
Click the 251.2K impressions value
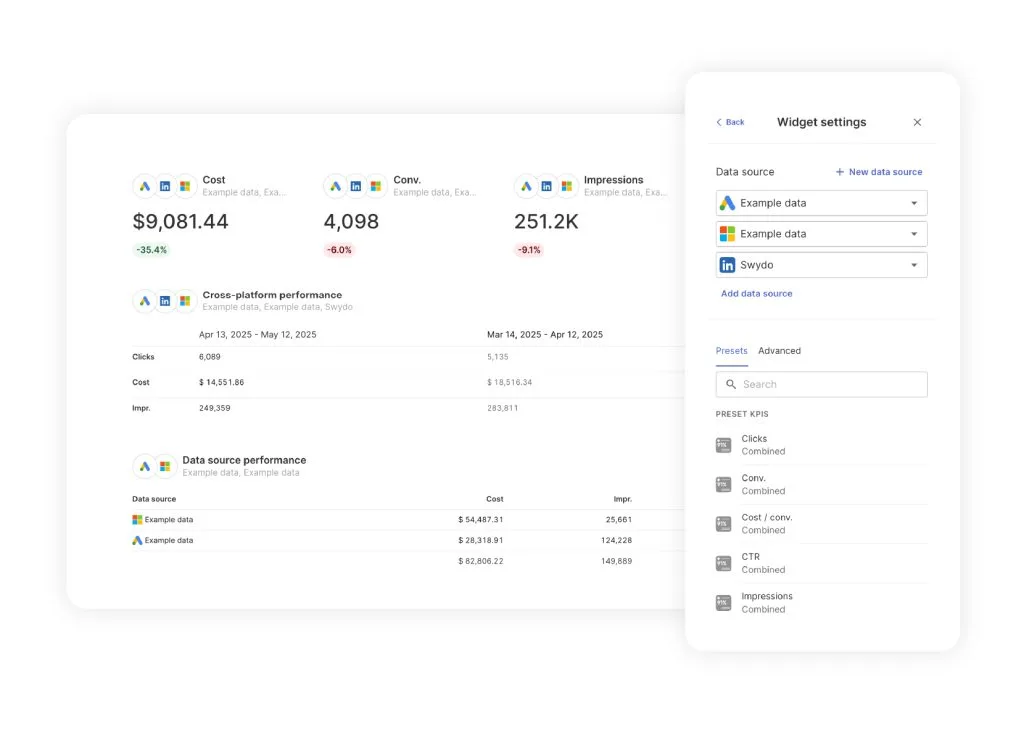tap(547, 222)
